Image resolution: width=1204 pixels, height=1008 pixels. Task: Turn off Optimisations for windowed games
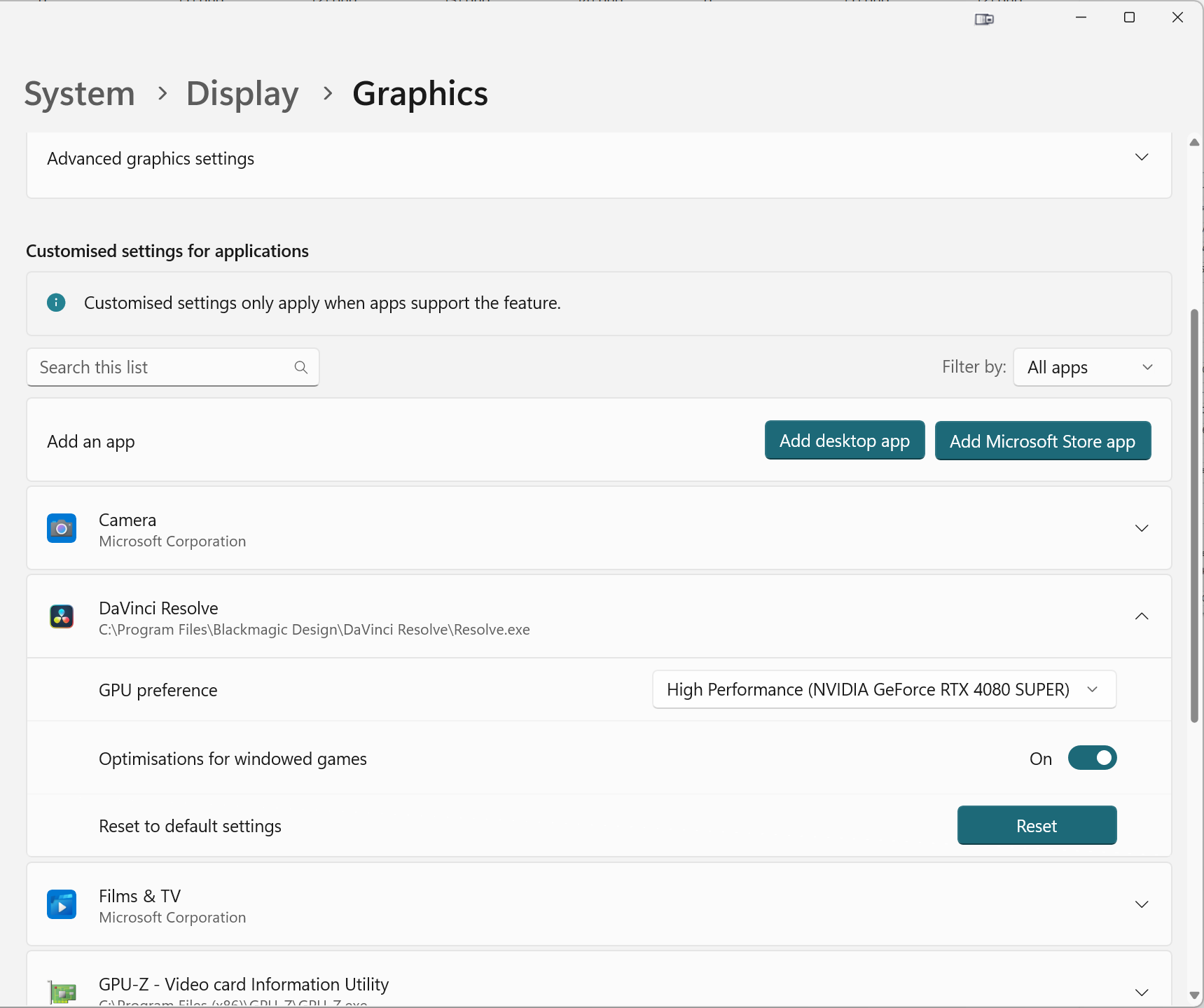(x=1092, y=758)
